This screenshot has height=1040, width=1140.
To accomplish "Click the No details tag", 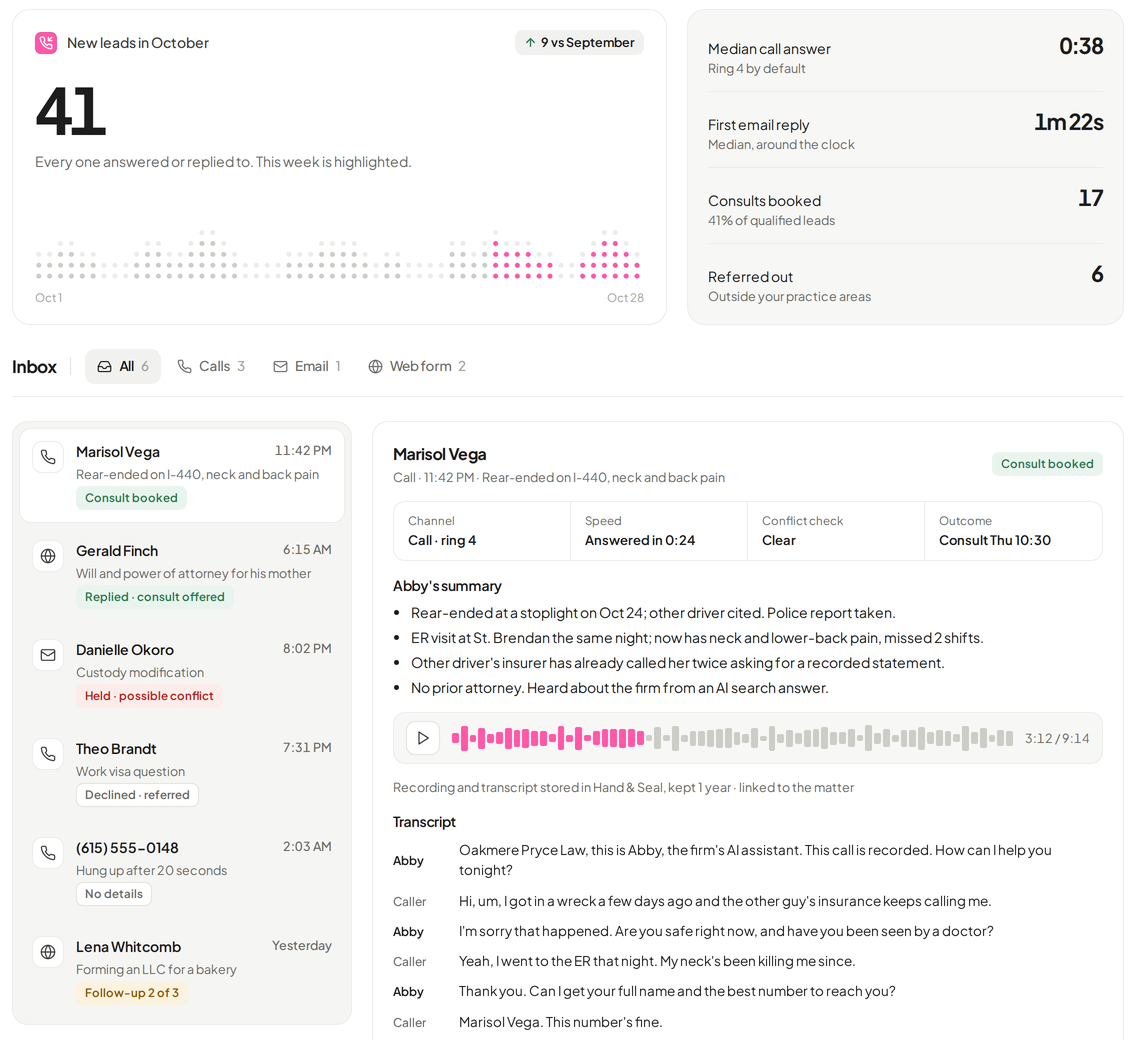I will tap(114, 894).
